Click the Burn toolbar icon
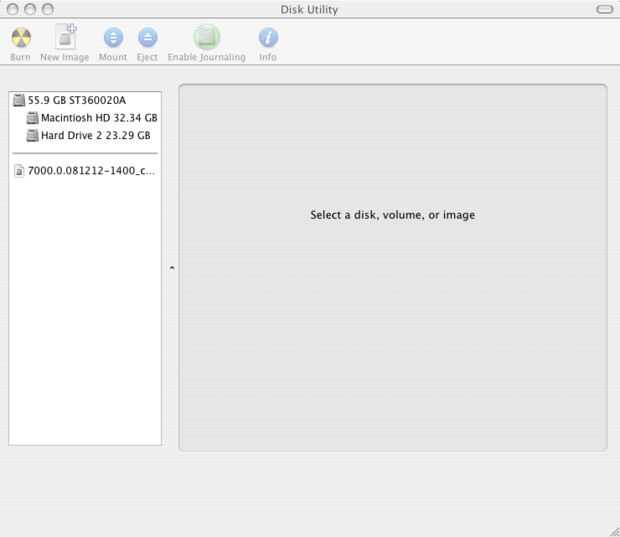 [21, 38]
